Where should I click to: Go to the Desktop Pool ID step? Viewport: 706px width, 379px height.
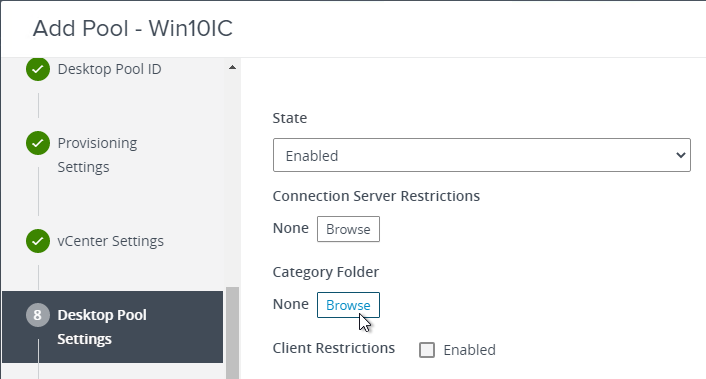109,69
